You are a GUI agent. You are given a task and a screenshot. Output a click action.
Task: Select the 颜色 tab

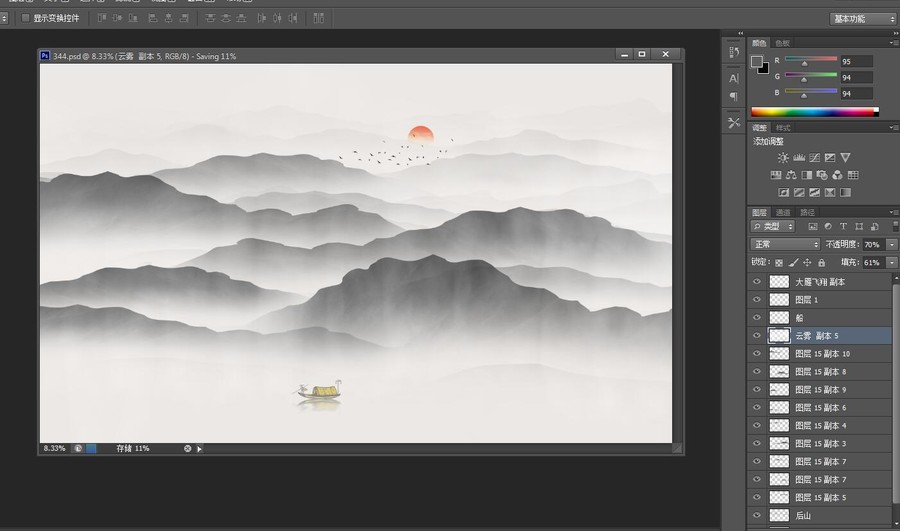click(x=759, y=43)
